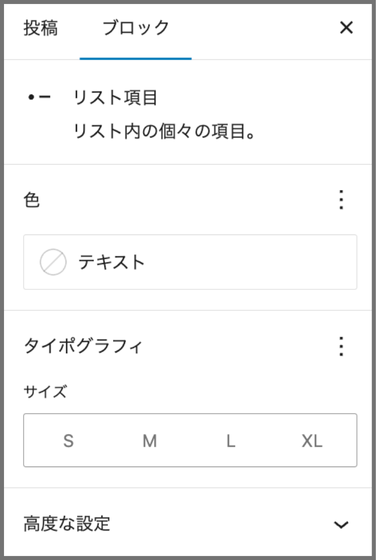Screen dimensions: 376x560
Task: Select font size L
Action: (231, 440)
